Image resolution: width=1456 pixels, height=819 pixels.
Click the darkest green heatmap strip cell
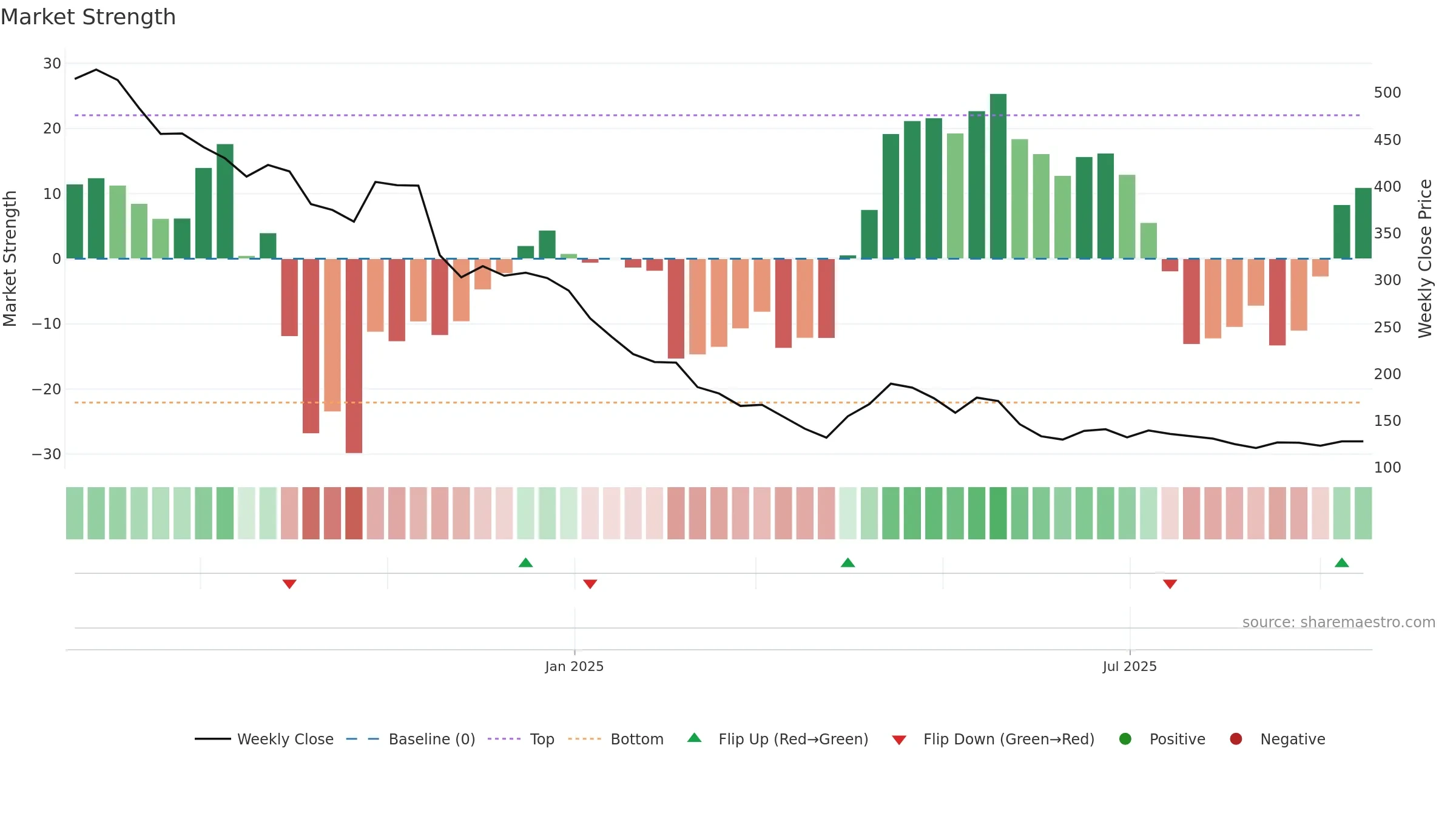coord(998,513)
